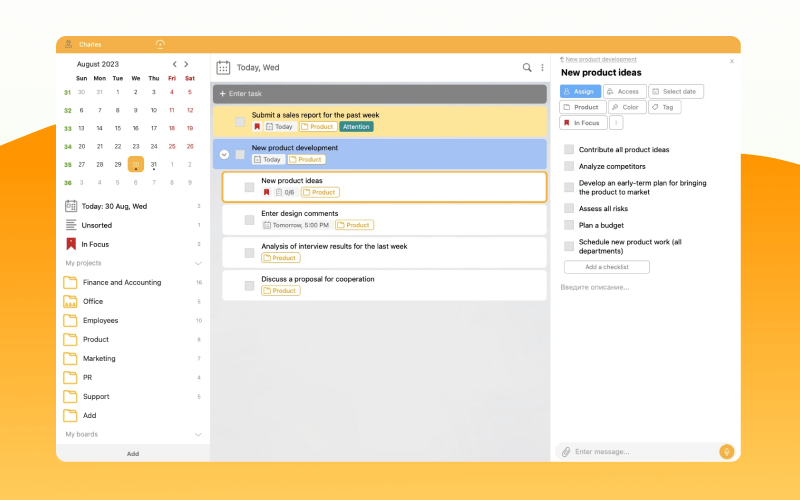Collapse the New product development subtasks
Image resolution: width=800 pixels, height=500 pixels.
tap(224, 154)
